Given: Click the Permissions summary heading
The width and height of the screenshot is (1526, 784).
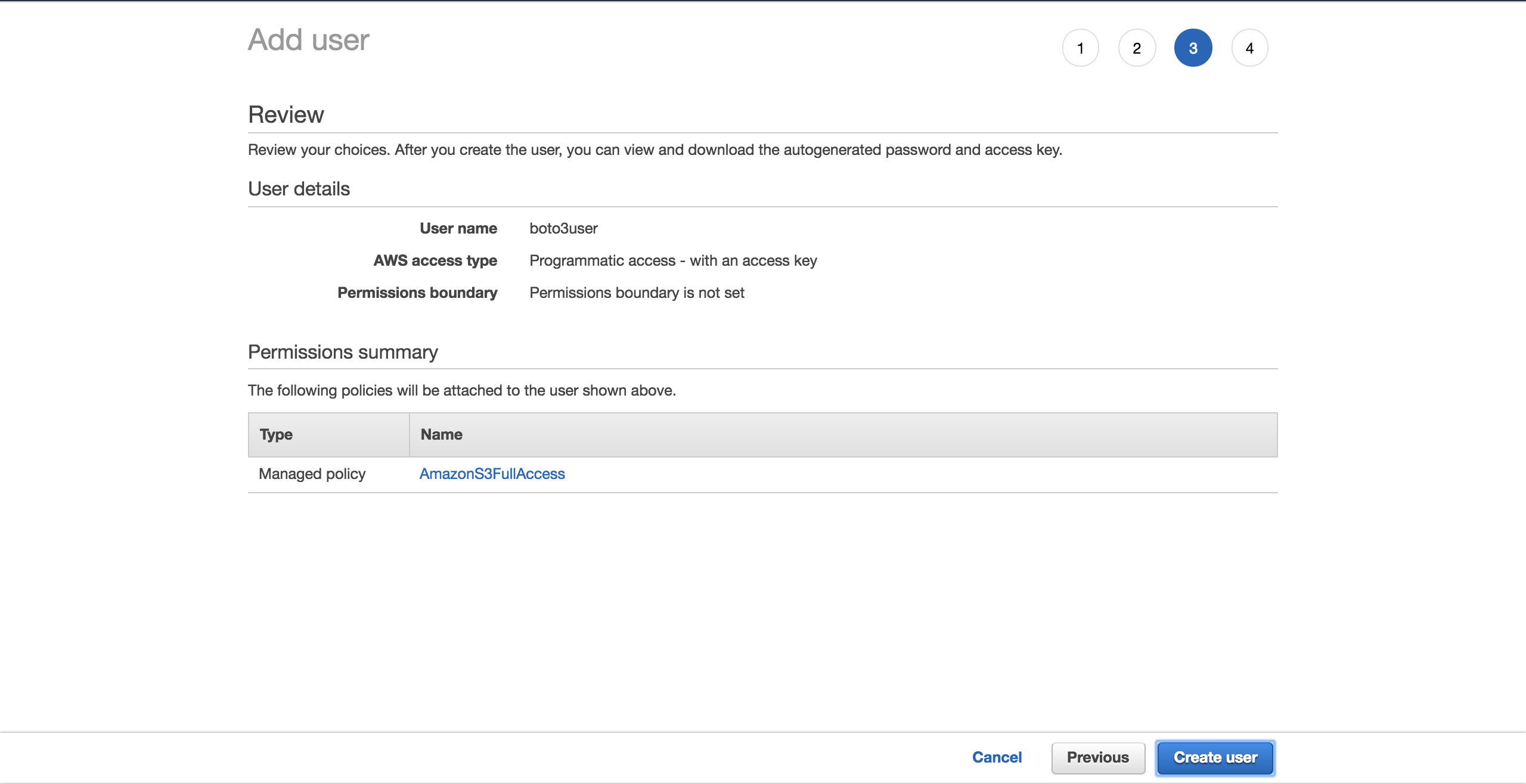Looking at the screenshot, I should 343,351.
